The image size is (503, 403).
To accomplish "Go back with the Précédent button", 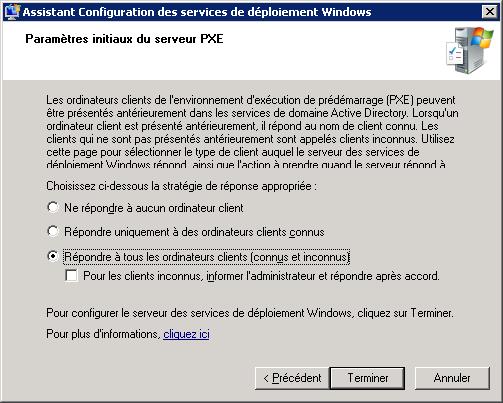I will (292, 378).
